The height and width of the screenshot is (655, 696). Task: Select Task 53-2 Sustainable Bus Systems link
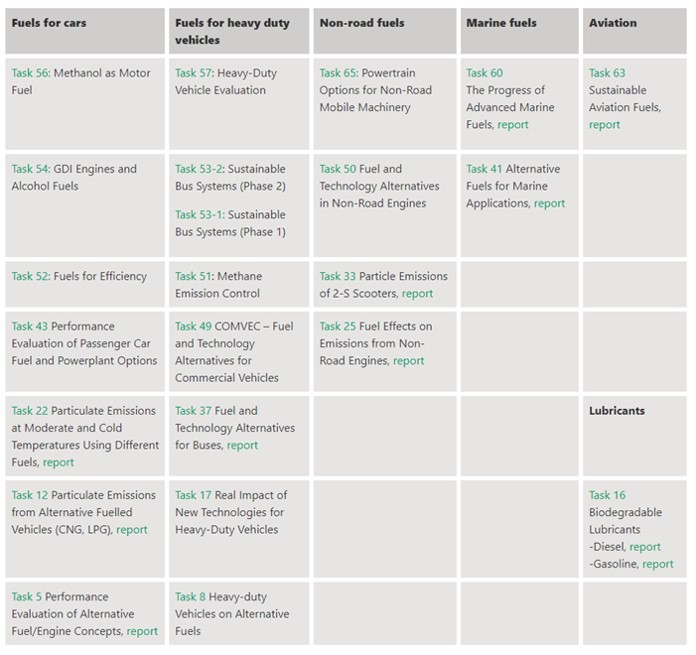(x=198, y=169)
